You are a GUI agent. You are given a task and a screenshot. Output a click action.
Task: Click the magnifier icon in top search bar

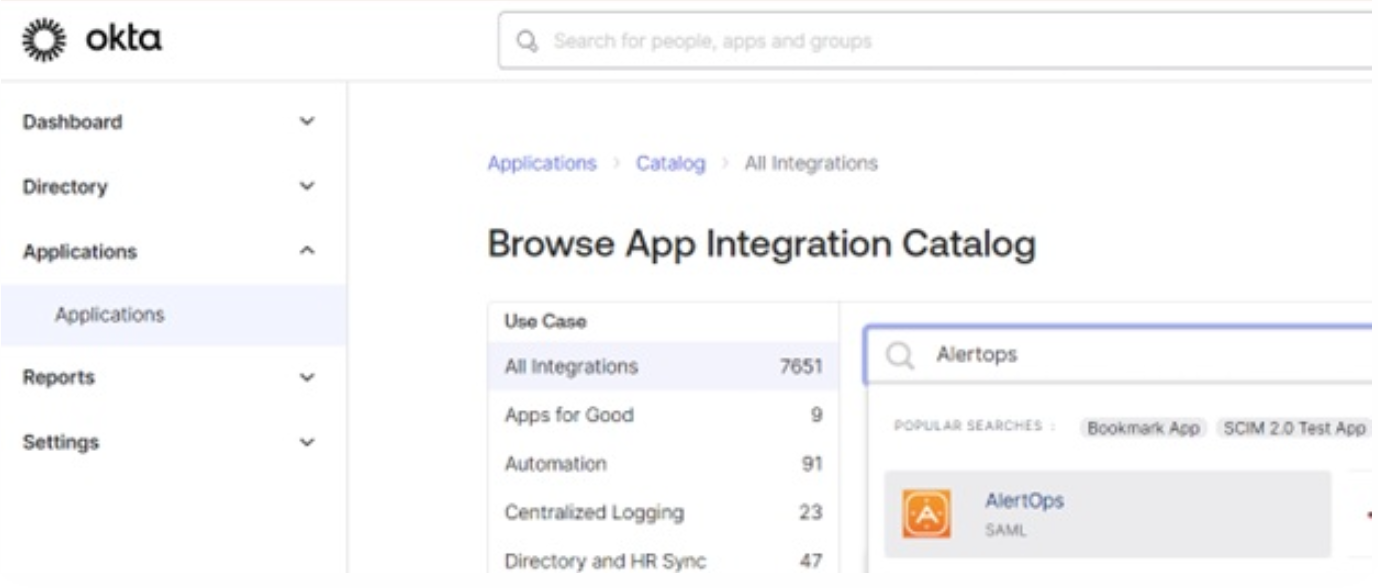[x=527, y=42]
